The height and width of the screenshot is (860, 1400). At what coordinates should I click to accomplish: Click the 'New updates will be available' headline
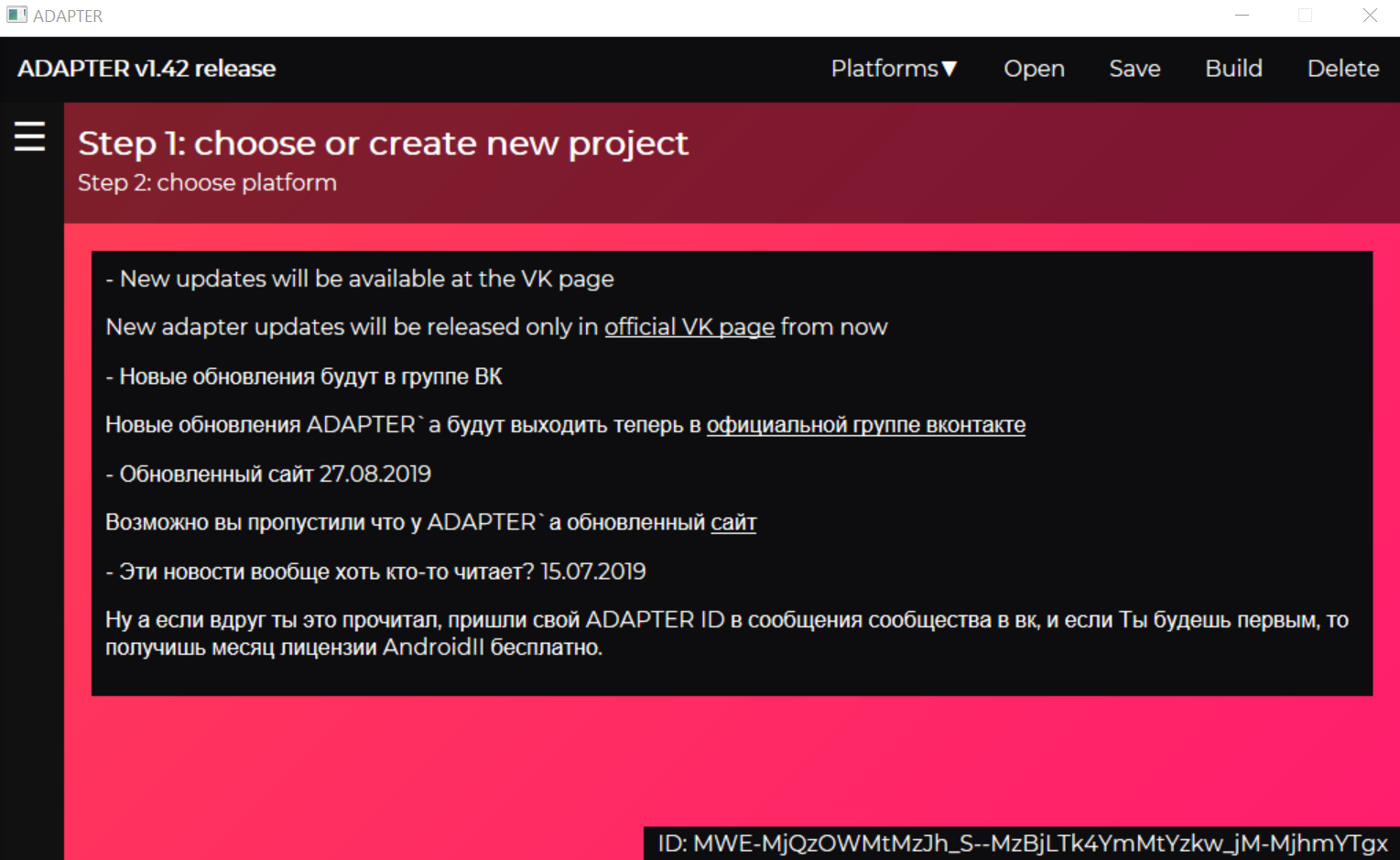pyautogui.click(x=360, y=278)
